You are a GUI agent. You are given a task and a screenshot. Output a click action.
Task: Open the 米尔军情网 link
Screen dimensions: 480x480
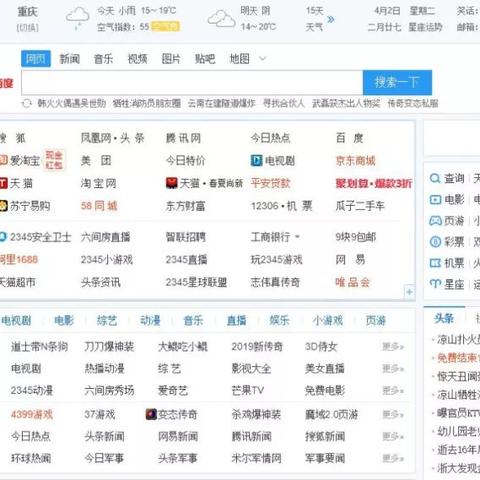(x=256, y=458)
